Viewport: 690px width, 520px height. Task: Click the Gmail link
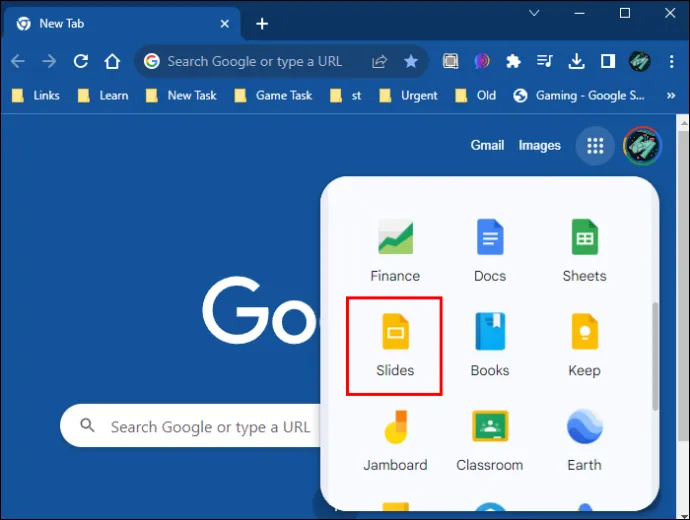(487, 146)
